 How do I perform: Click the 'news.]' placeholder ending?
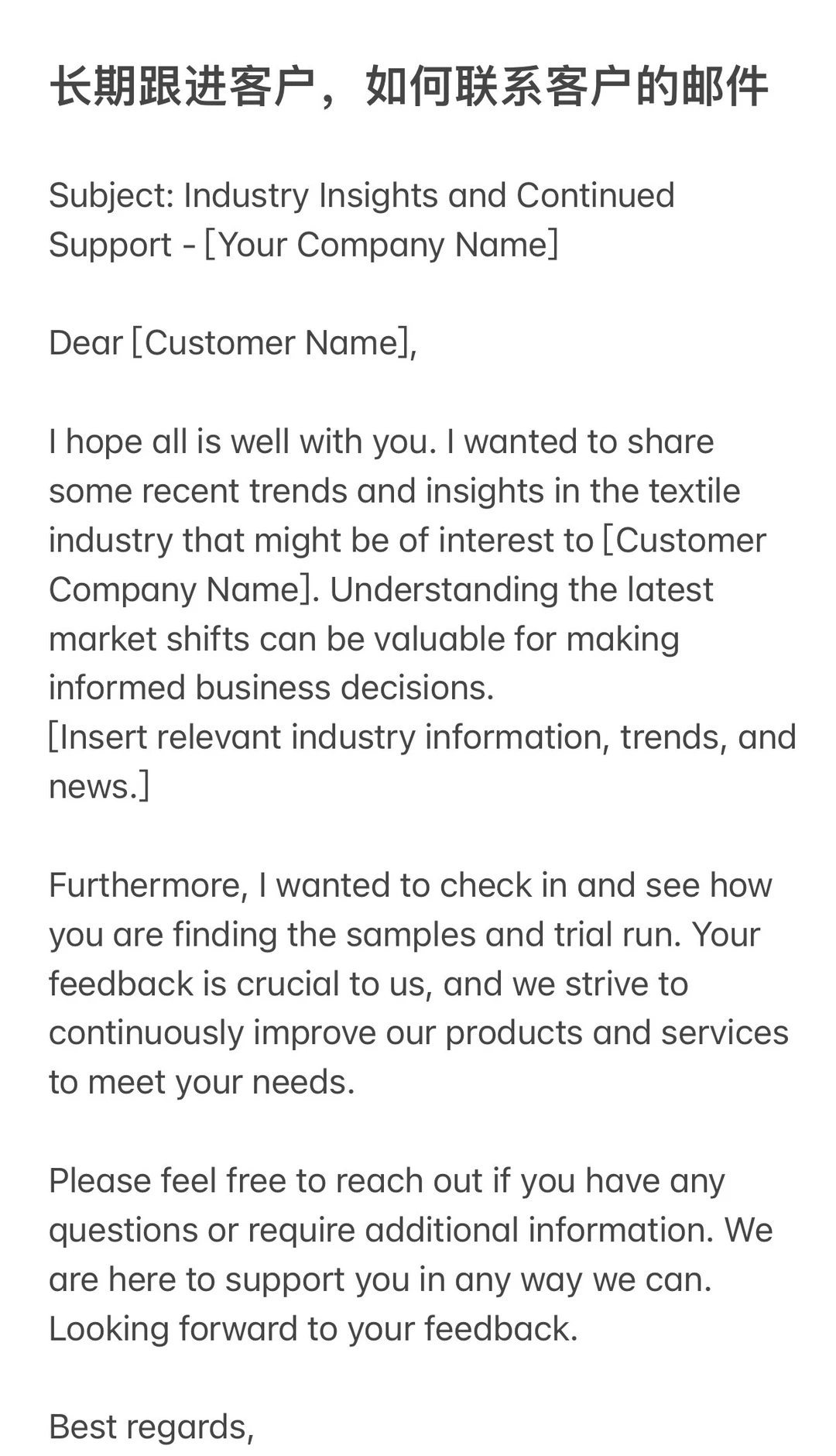pos(99,787)
